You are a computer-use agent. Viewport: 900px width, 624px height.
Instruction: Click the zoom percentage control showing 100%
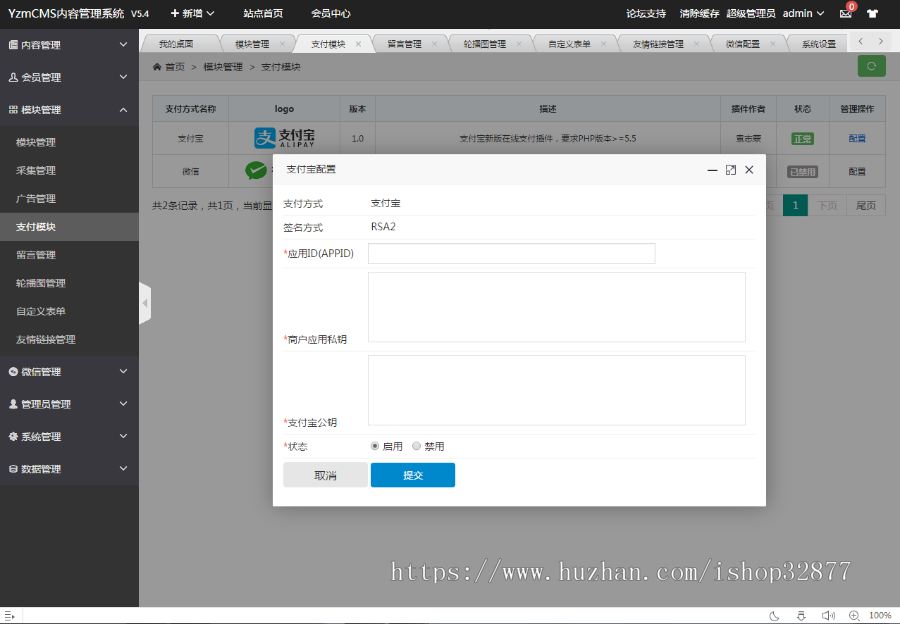point(879,616)
